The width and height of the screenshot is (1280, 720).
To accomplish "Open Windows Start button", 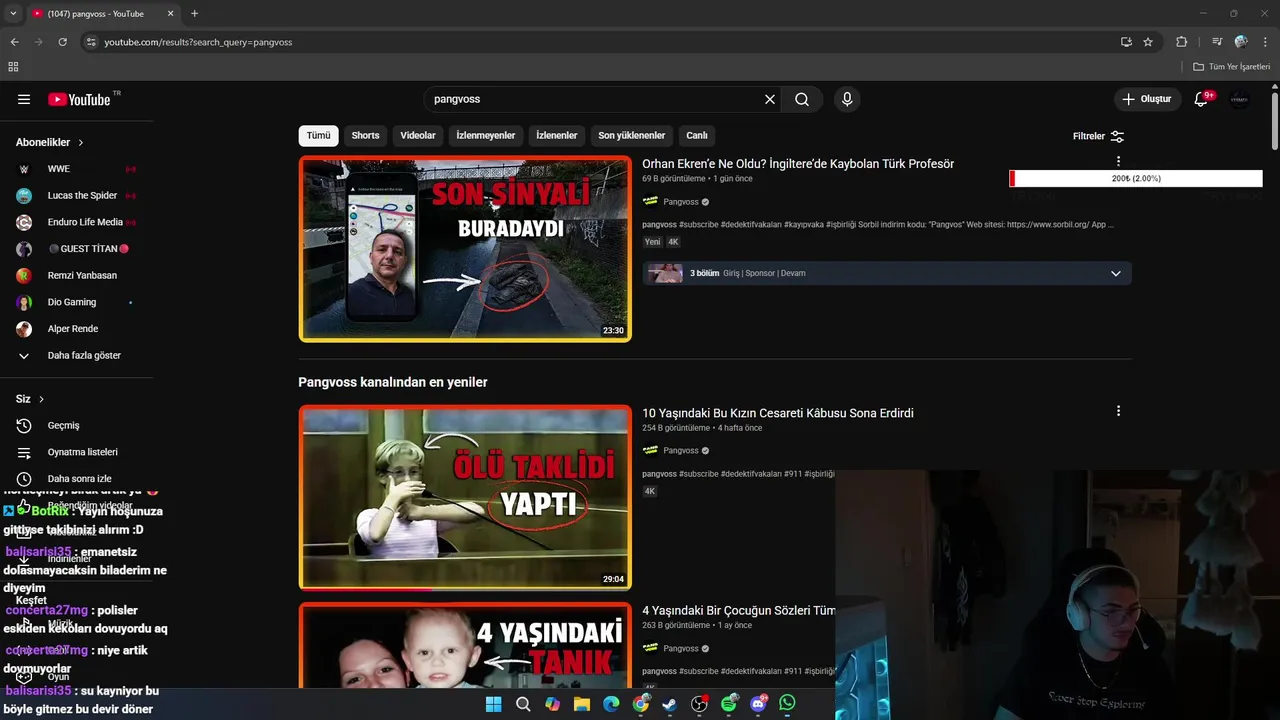I will 493,704.
